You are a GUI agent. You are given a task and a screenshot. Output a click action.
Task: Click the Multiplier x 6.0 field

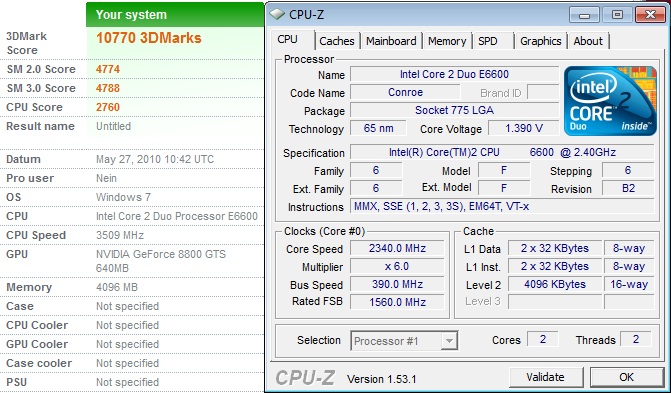tap(397, 266)
